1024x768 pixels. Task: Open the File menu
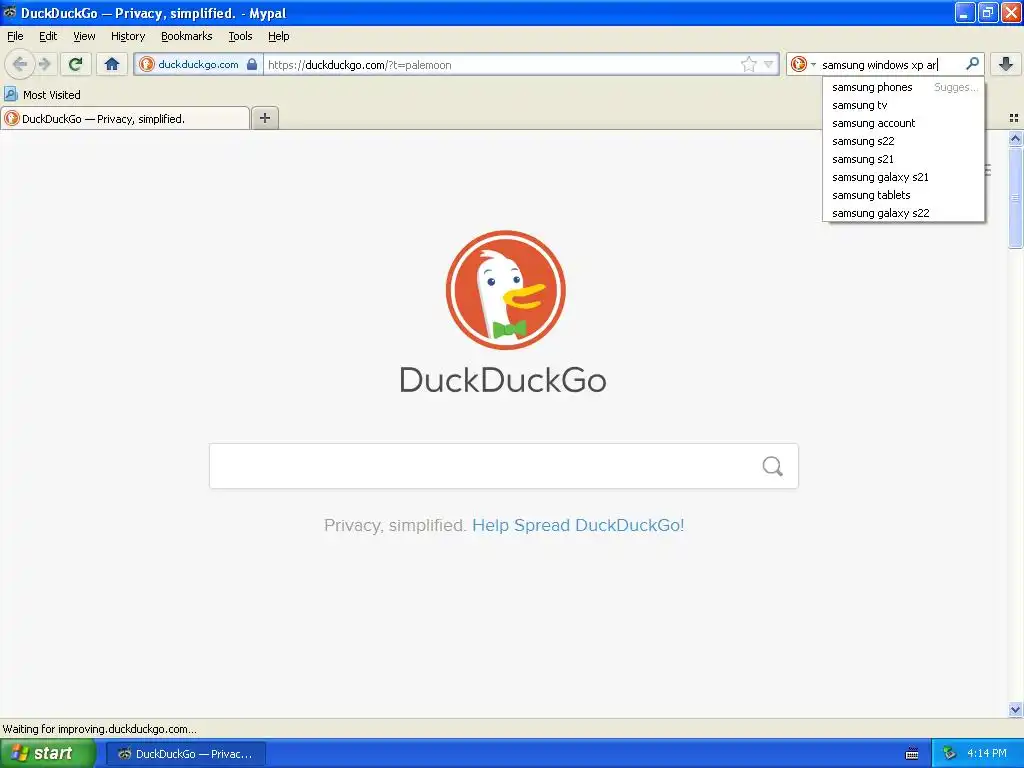15,36
